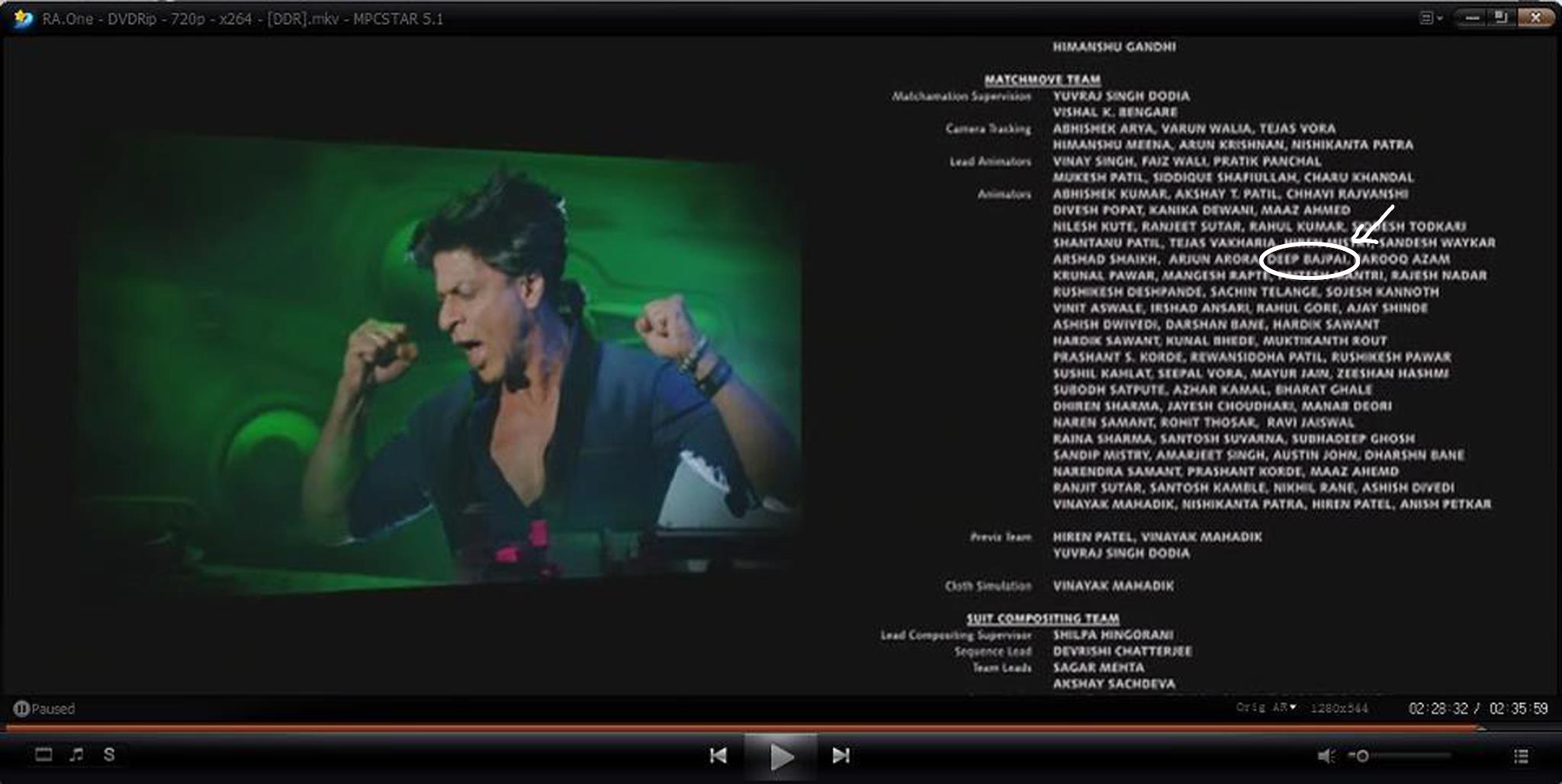Click the Camera Tracking role label
The image size is (1562, 784).
988,129
